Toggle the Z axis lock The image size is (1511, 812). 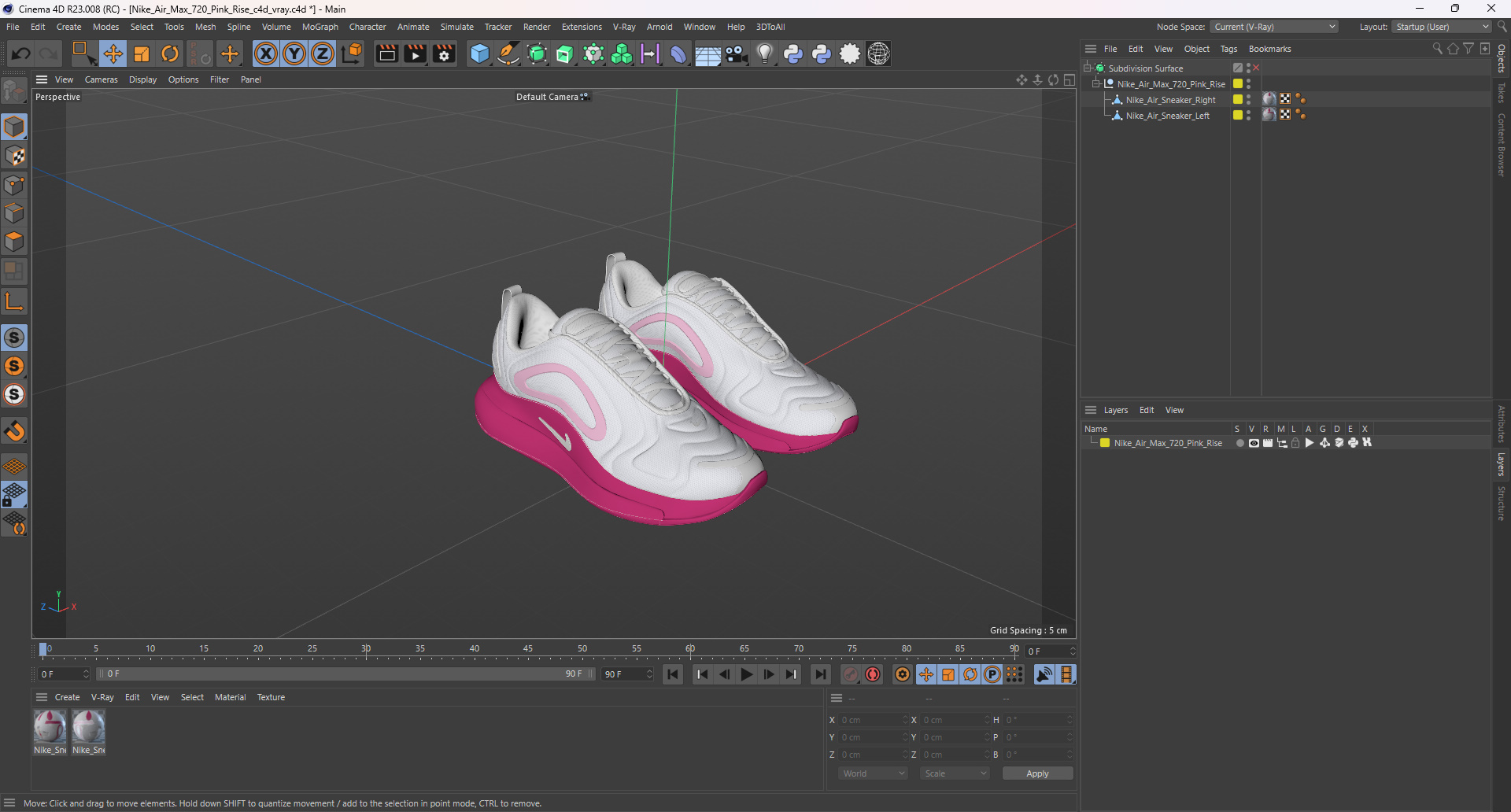coord(323,54)
